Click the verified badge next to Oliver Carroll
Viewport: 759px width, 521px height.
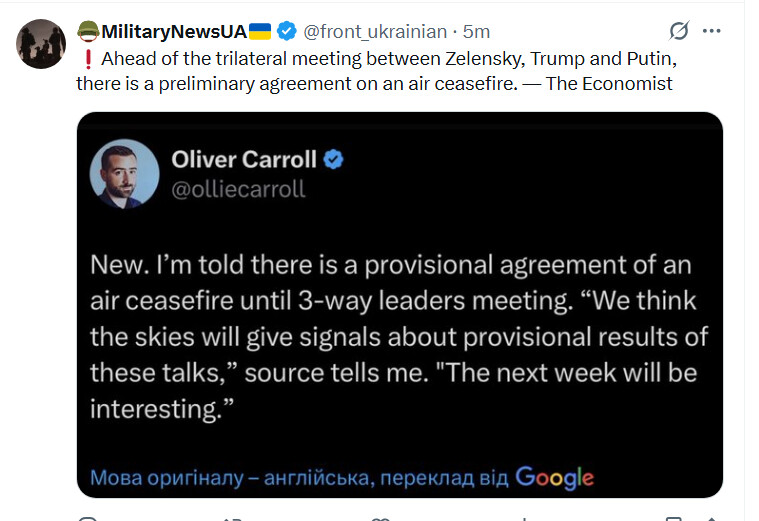[333, 159]
